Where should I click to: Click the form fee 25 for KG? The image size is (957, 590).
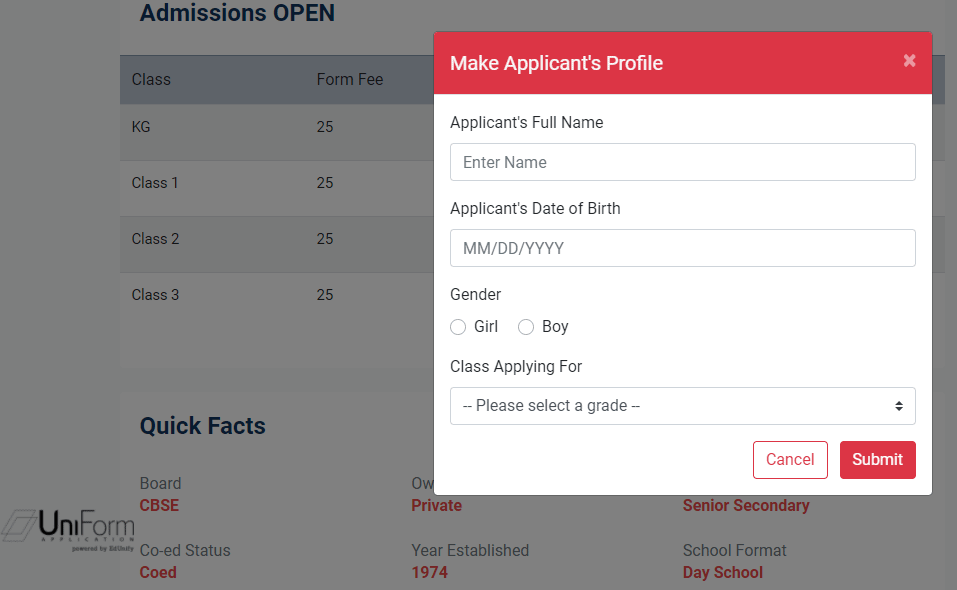325,127
